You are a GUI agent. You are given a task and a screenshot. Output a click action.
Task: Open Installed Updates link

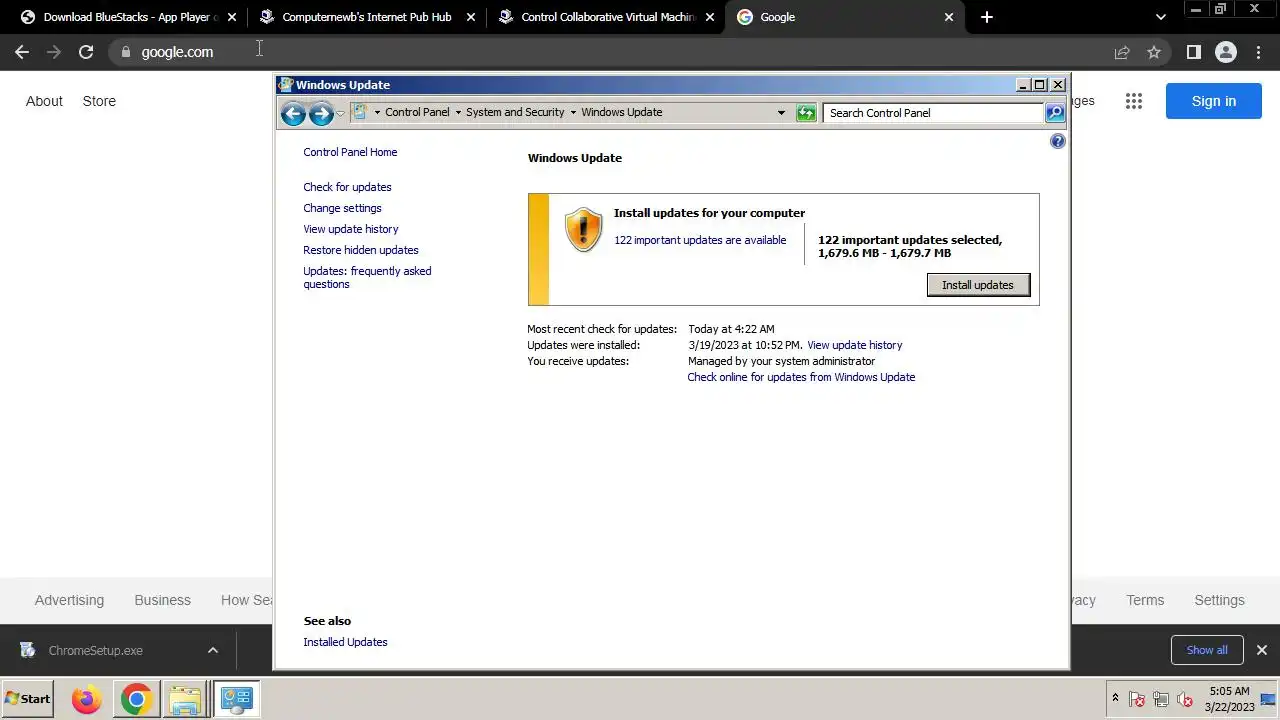click(x=345, y=642)
